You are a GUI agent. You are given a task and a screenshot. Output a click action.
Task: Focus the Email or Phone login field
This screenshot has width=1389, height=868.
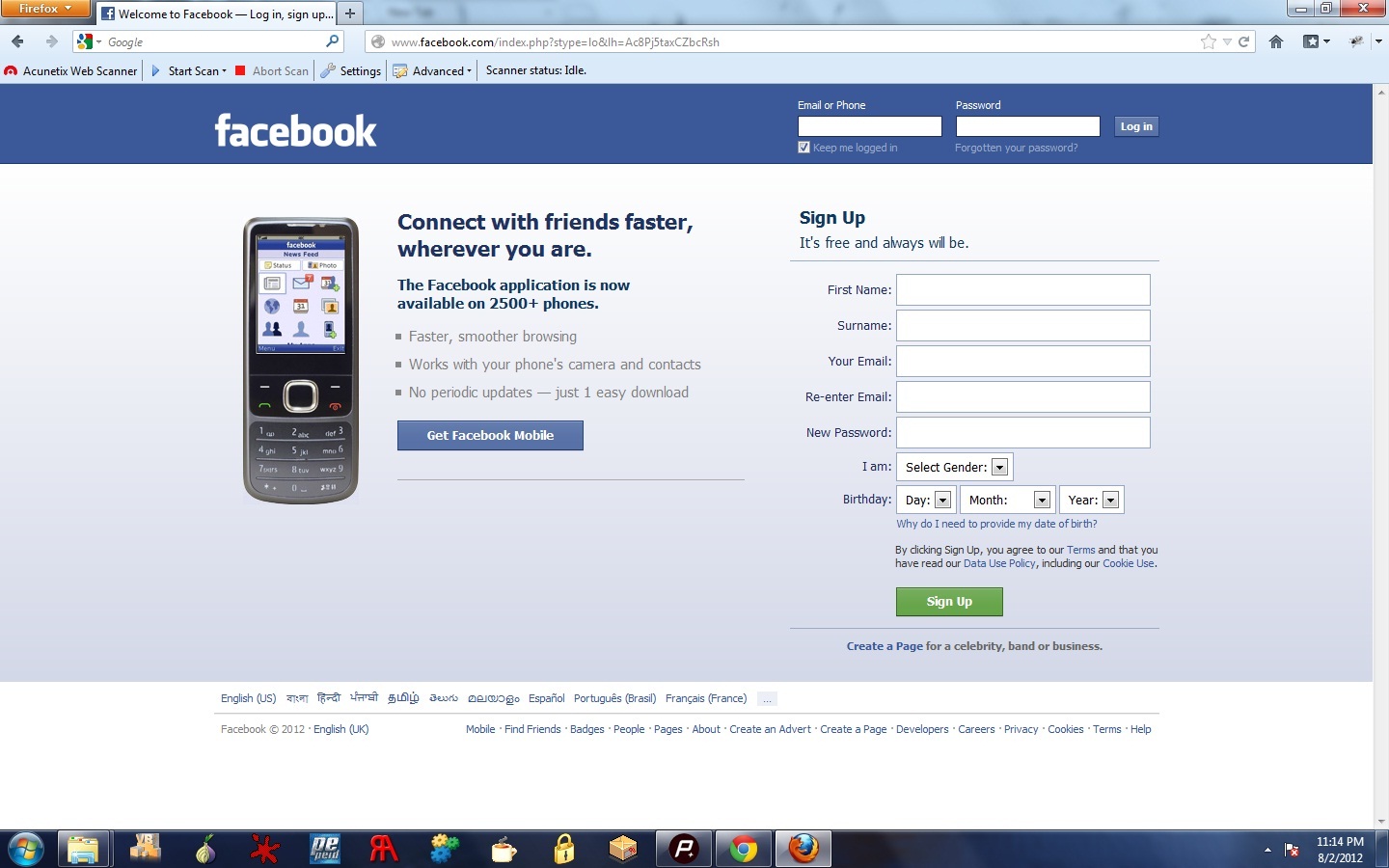pos(870,126)
